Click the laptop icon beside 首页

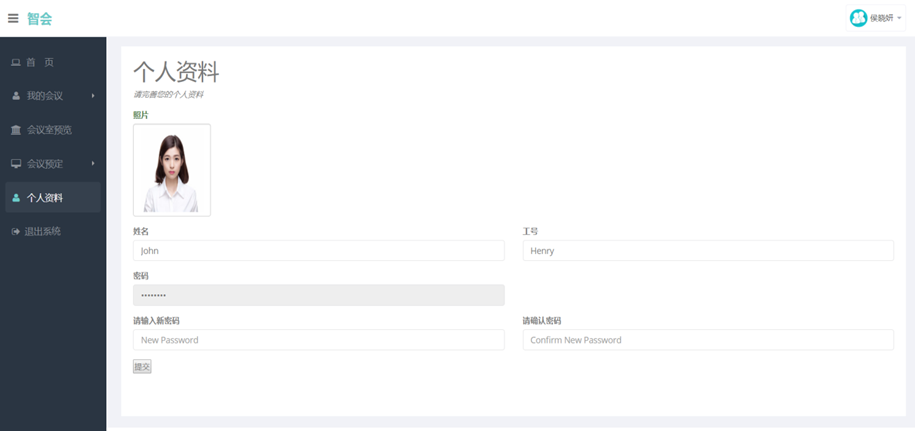16,62
